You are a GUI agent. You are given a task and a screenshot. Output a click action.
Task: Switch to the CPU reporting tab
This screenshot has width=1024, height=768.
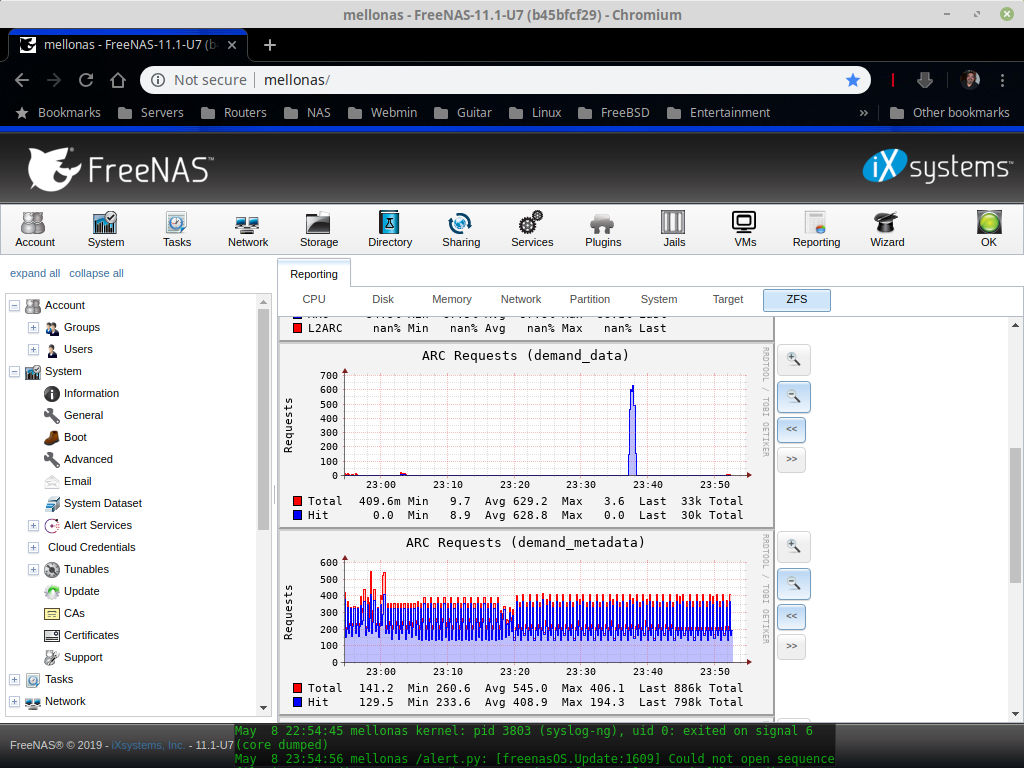click(313, 299)
